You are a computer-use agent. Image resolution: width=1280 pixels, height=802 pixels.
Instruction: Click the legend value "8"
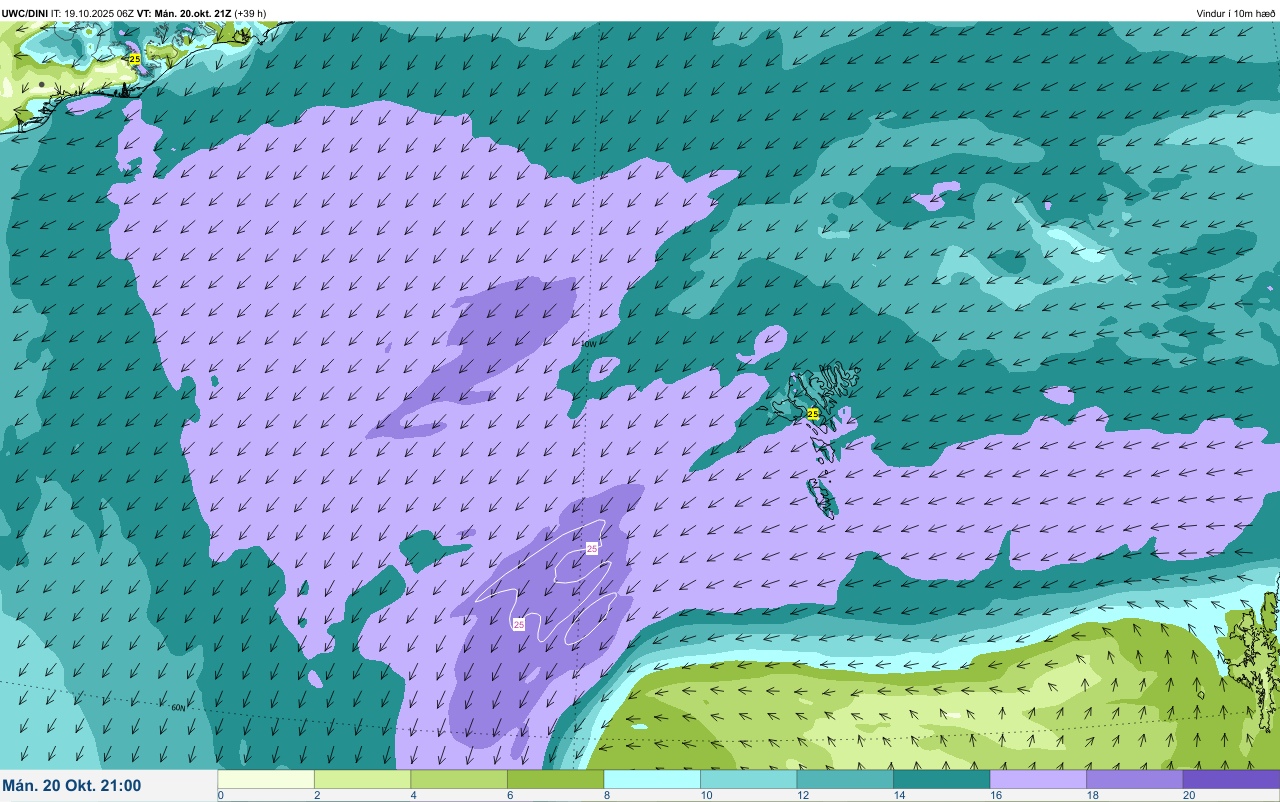click(605, 796)
